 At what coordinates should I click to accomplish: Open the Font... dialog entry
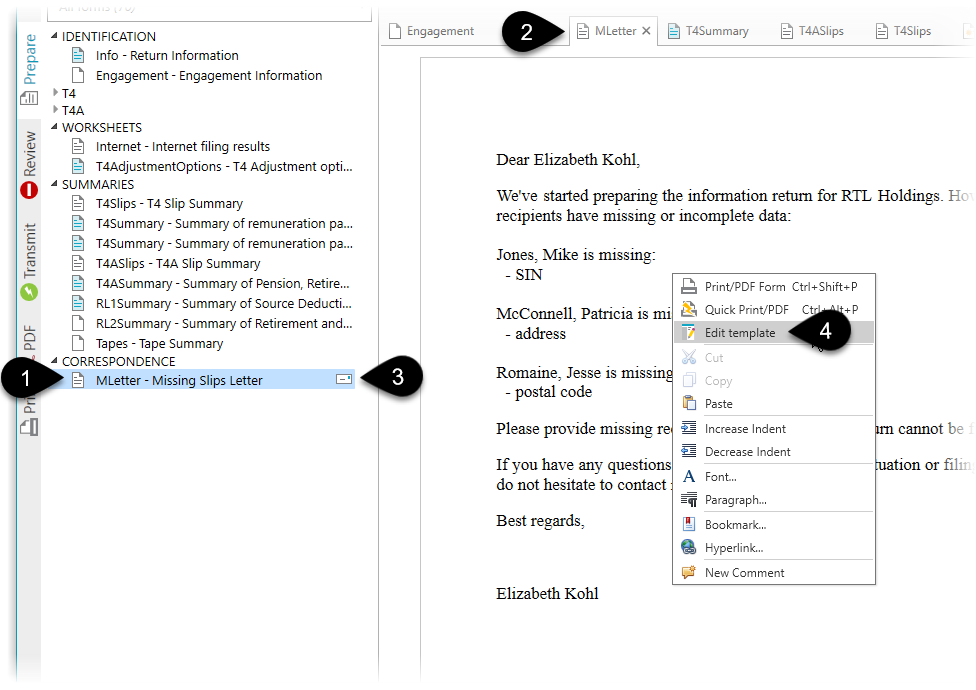(720, 477)
